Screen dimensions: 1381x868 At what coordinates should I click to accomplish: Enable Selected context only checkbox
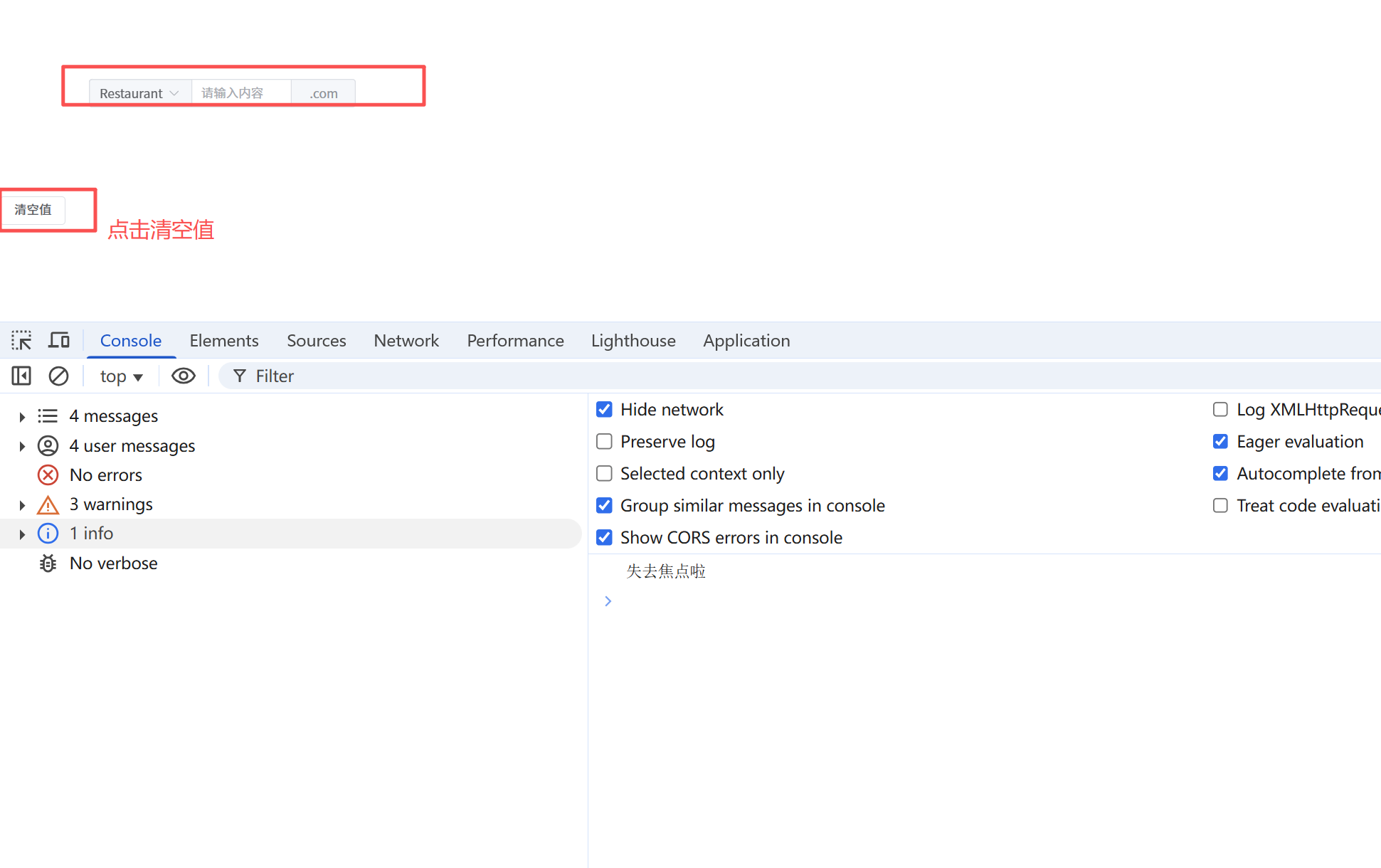pos(604,473)
